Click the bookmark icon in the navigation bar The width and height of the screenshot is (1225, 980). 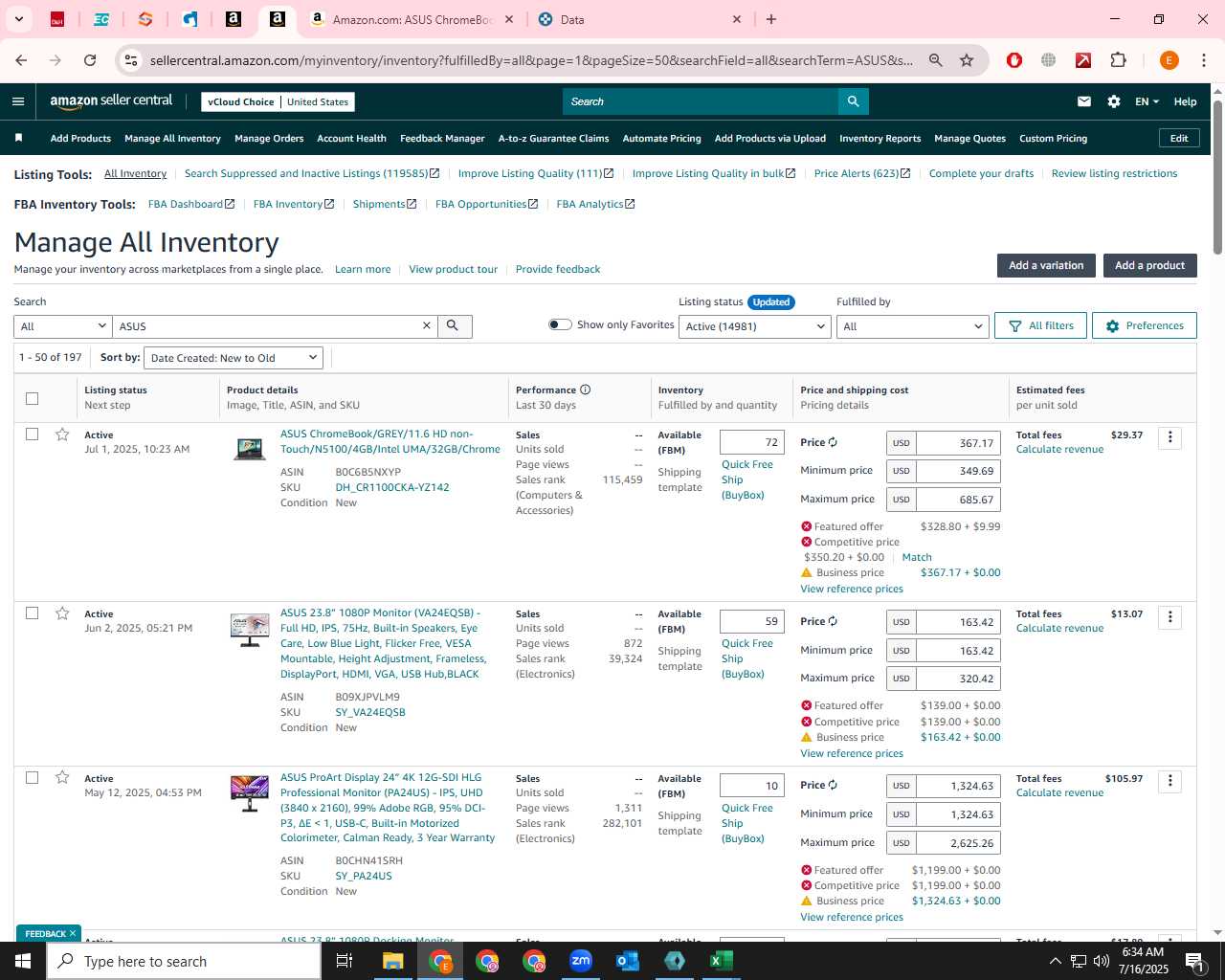(18, 138)
